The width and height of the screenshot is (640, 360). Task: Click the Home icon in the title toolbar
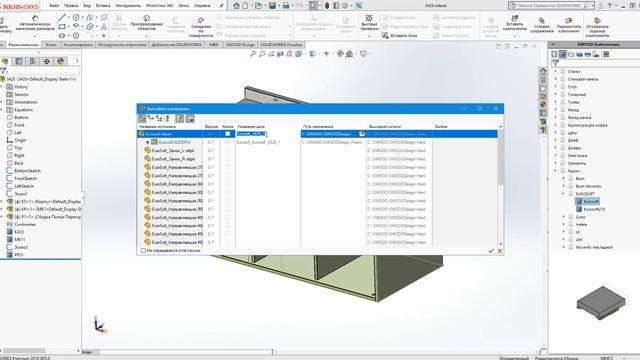click(x=236, y=6)
